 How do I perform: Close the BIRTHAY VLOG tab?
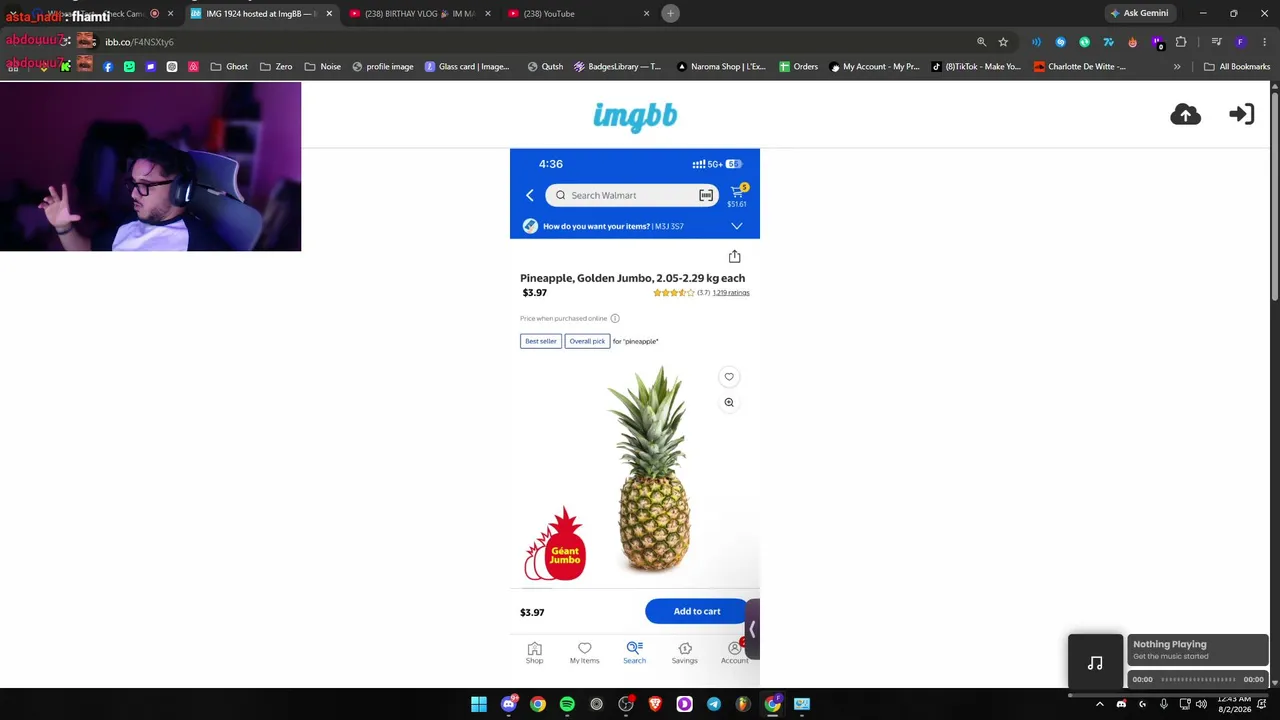point(487,14)
